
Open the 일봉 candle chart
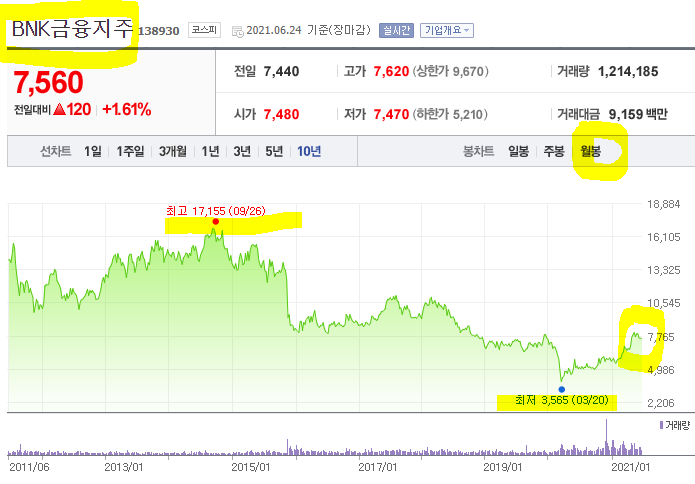coord(519,152)
